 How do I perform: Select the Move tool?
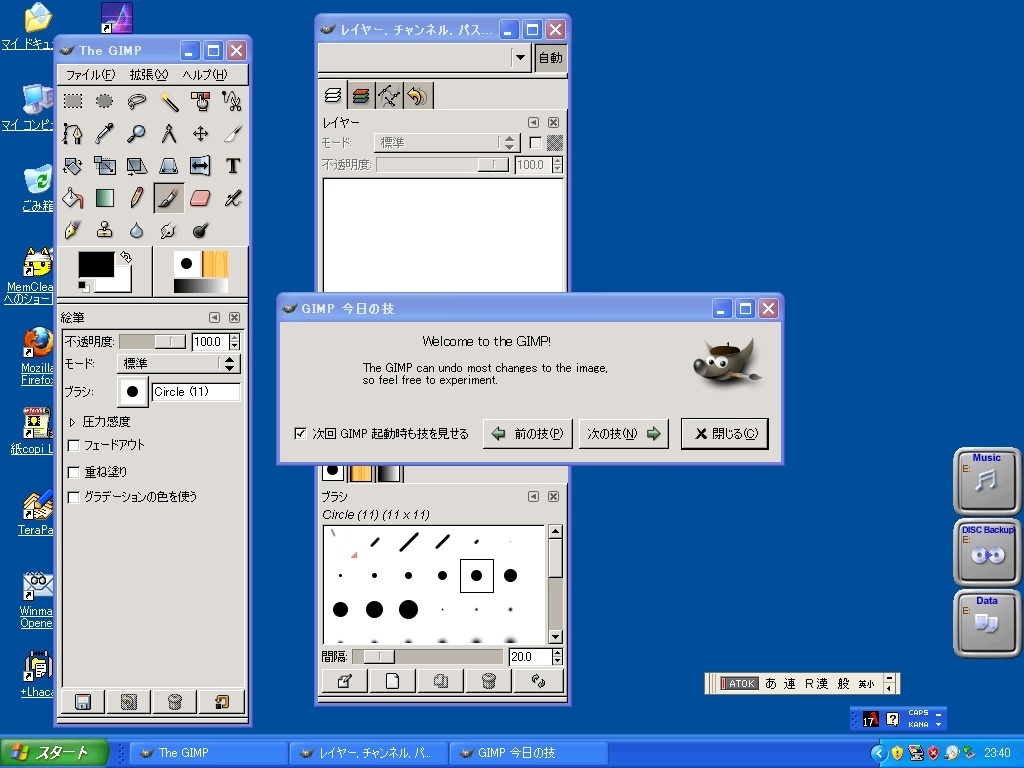click(200, 133)
